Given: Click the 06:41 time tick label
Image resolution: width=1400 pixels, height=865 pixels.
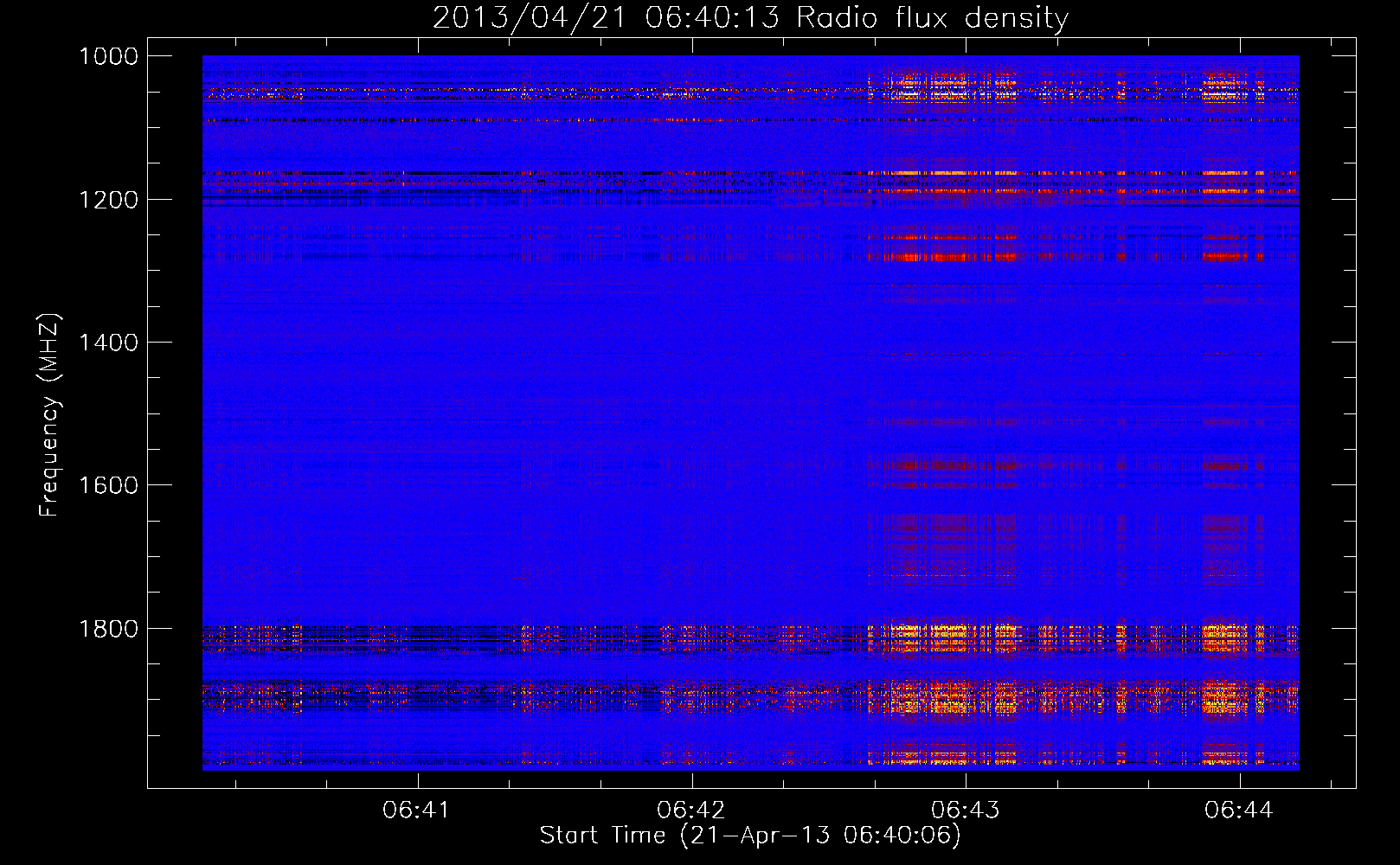Looking at the screenshot, I should click(417, 810).
